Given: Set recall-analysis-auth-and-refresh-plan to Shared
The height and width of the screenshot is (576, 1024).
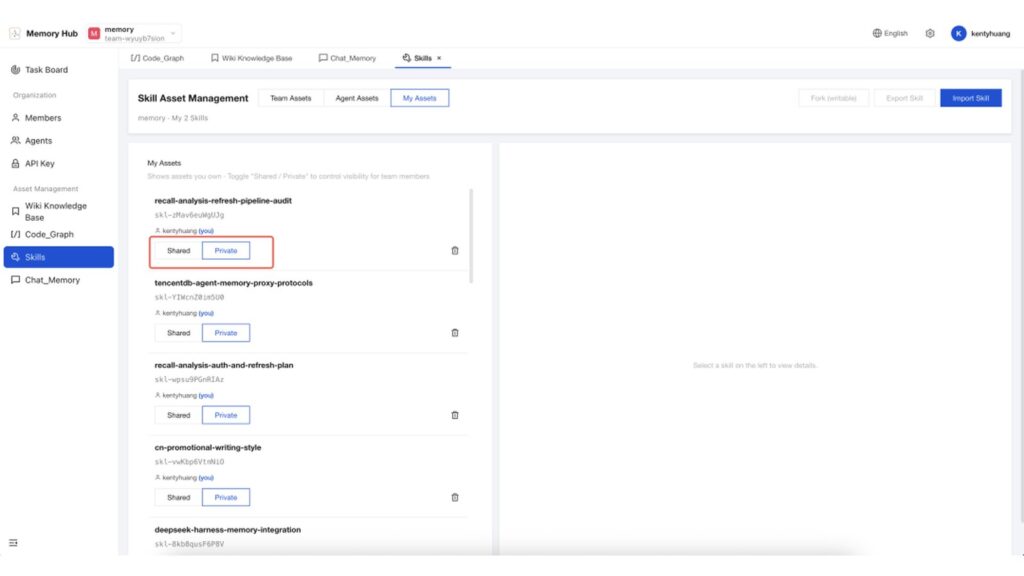Looking at the screenshot, I should (x=178, y=415).
